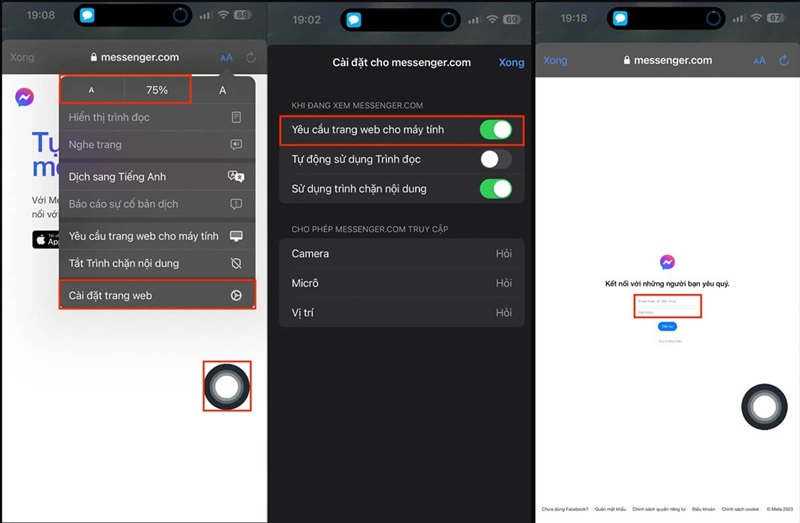This screenshot has height=523, width=800.
Task: Tap the App Store badge behind the menu
Action: click(46, 239)
